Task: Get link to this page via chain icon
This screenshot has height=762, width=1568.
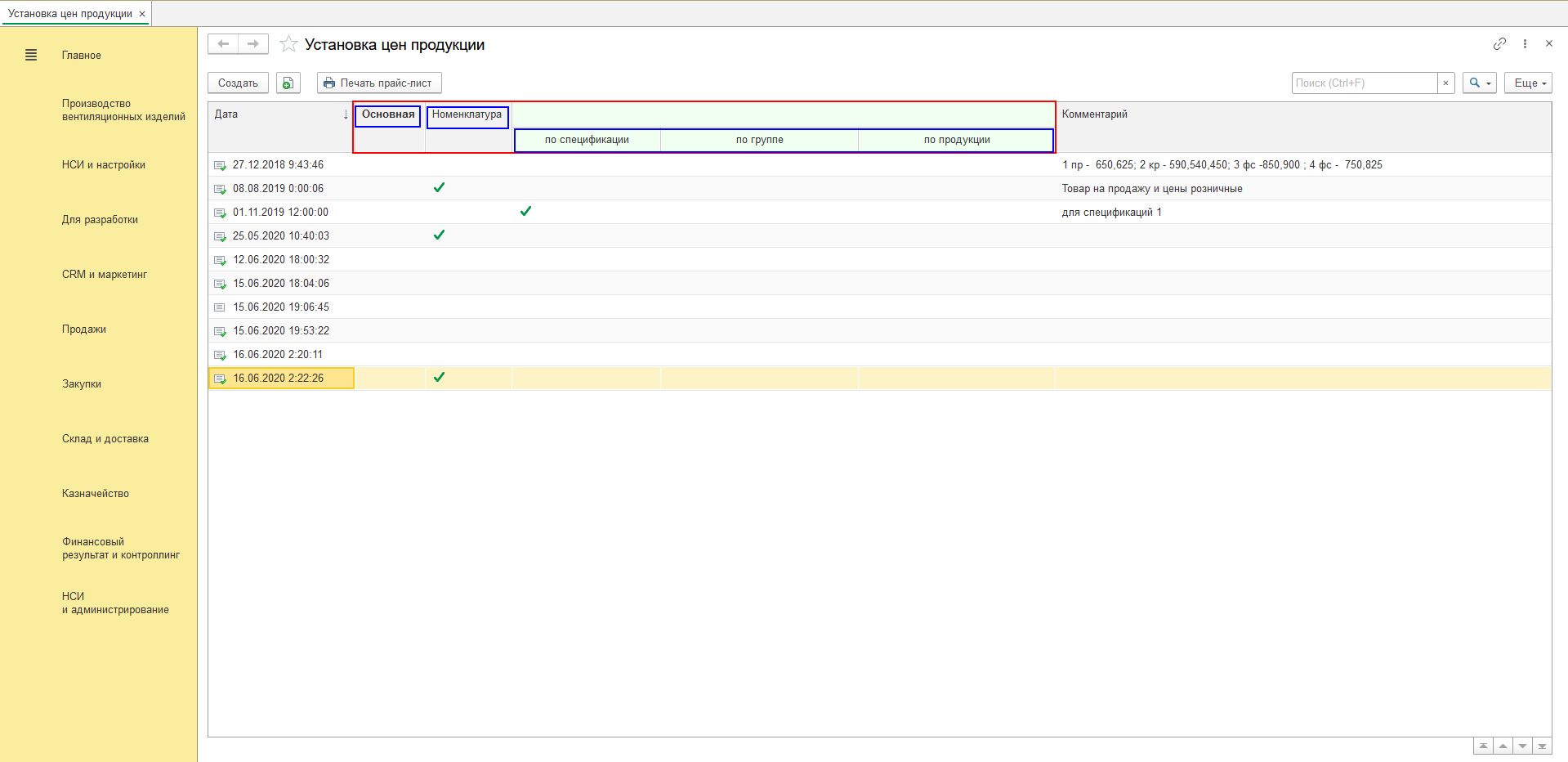Action: point(1499,44)
